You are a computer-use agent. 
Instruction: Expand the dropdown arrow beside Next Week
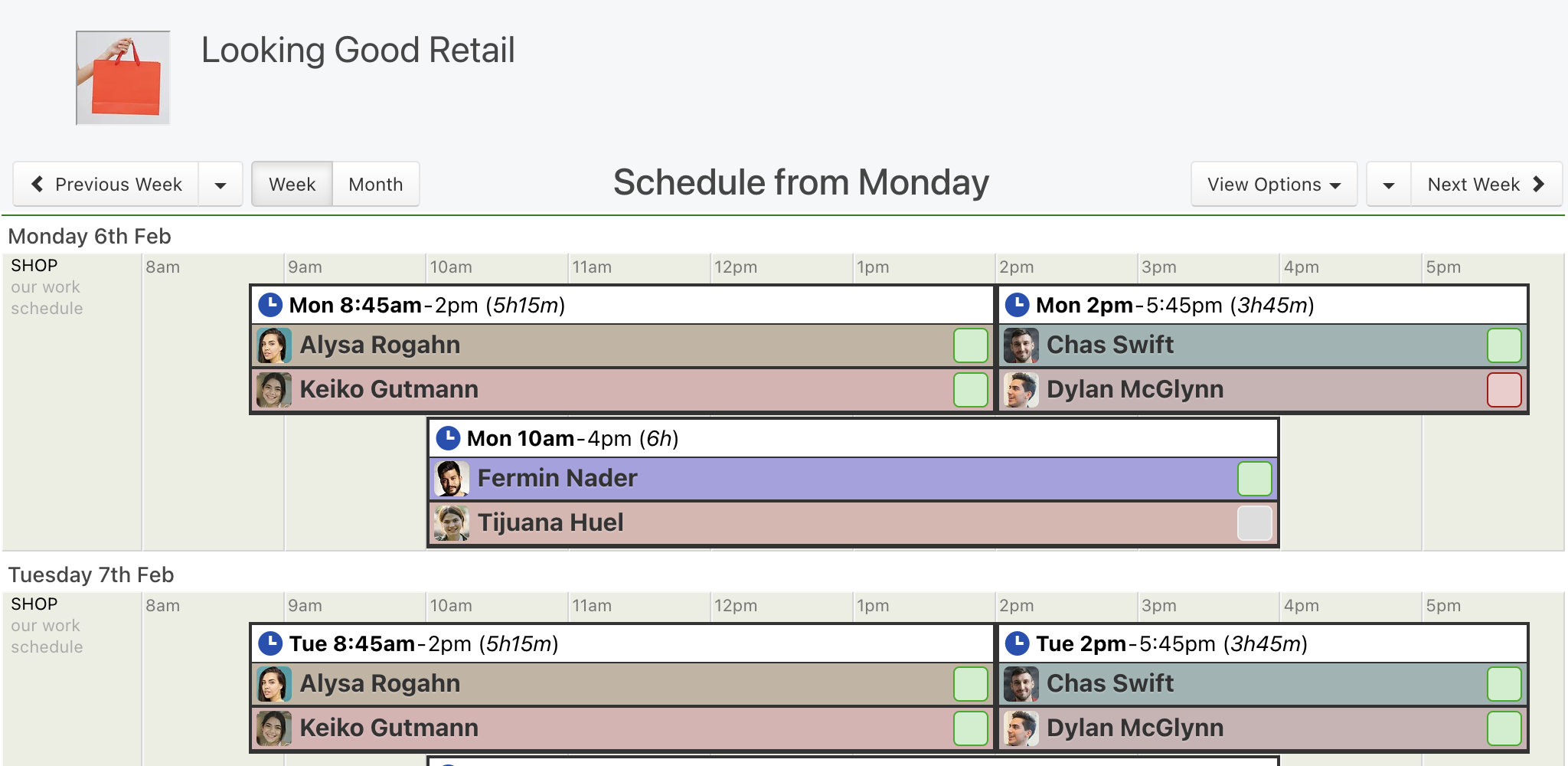pos(1389,184)
